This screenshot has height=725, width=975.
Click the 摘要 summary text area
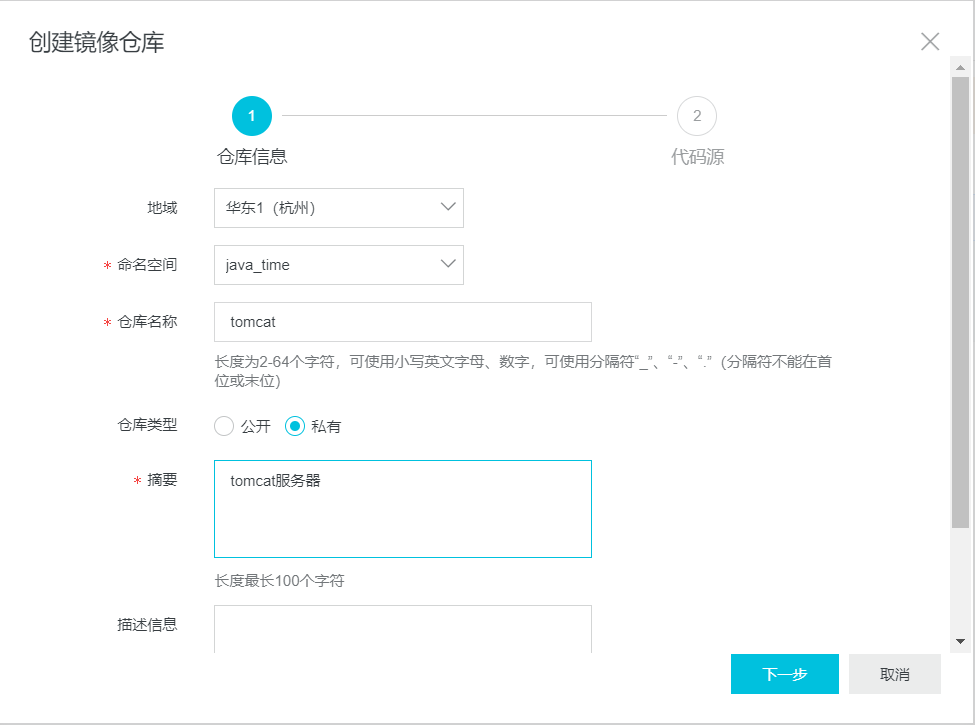tap(403, 509)
